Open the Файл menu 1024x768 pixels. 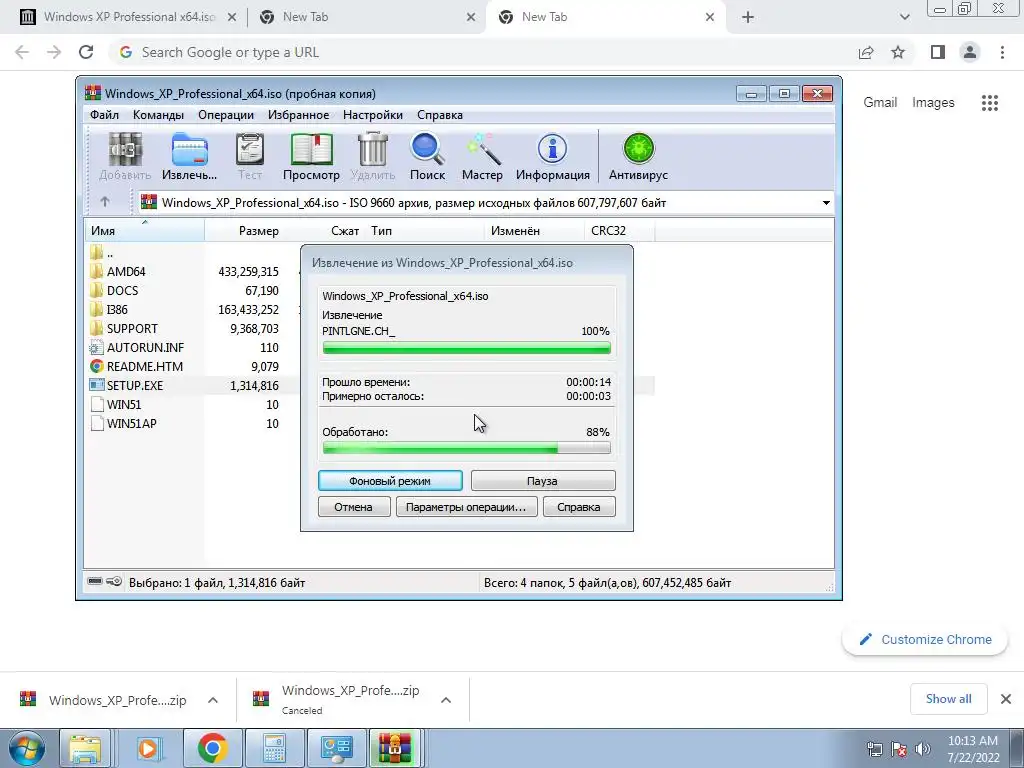point(104,115)
